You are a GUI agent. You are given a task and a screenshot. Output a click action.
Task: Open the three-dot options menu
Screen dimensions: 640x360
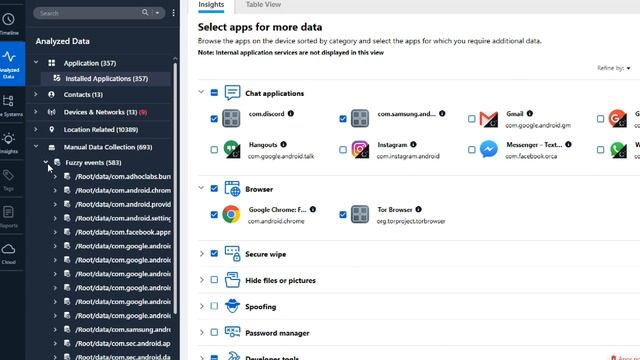point(173,13)
